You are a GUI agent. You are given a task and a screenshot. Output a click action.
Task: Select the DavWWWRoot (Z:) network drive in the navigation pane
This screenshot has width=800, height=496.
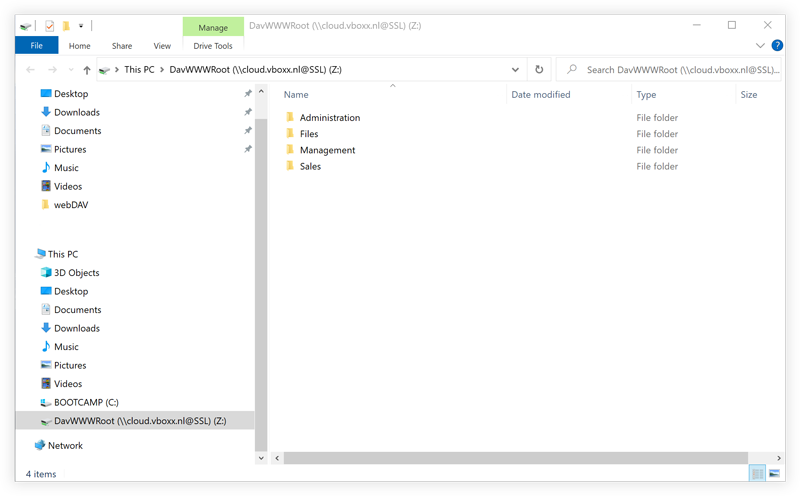tap(135, 420)
